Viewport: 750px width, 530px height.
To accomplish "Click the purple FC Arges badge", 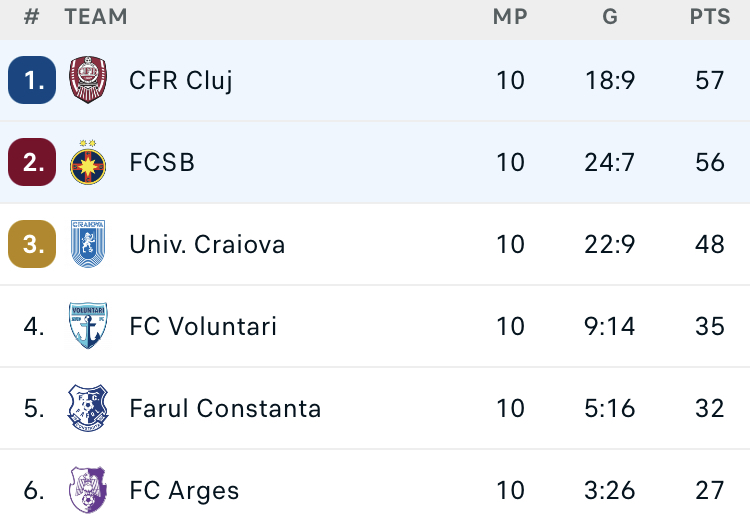I will [88, 490].
